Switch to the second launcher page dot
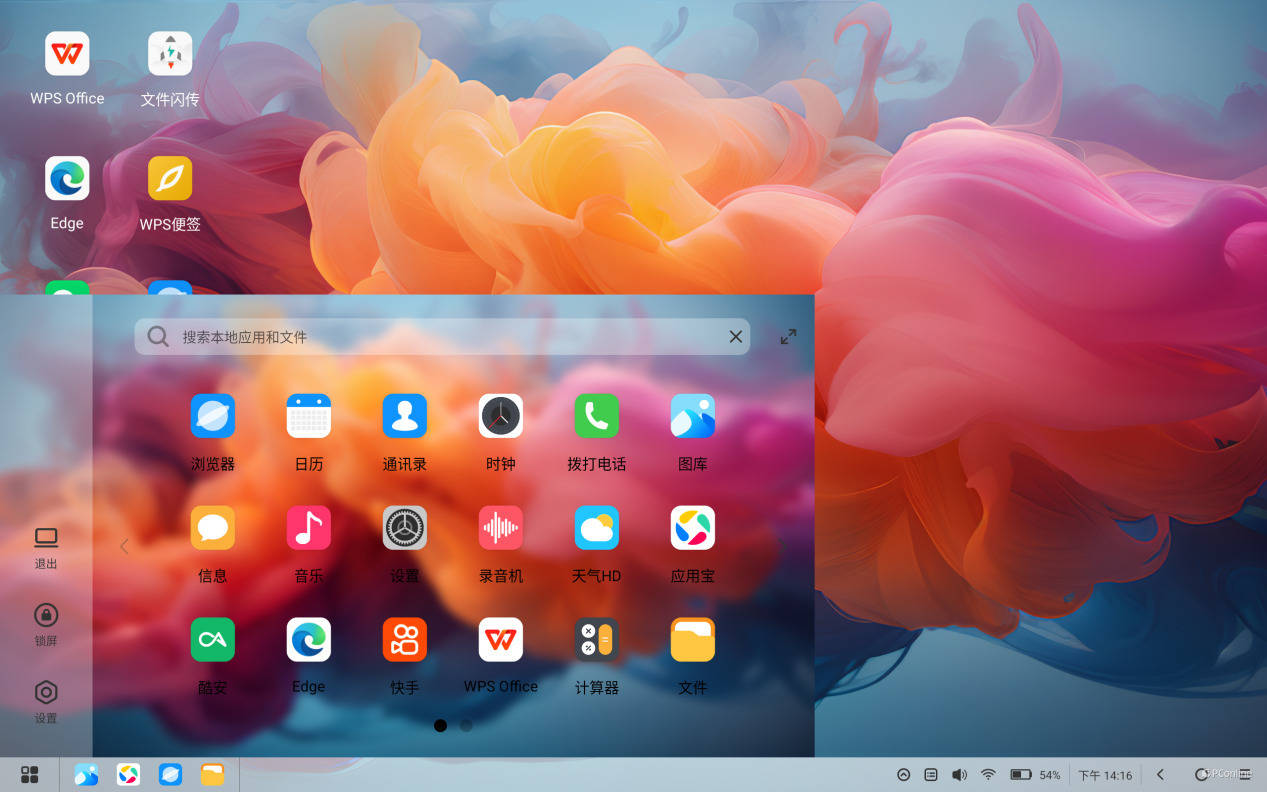This screenshot has height=792, width=1267. coord(466,726)
